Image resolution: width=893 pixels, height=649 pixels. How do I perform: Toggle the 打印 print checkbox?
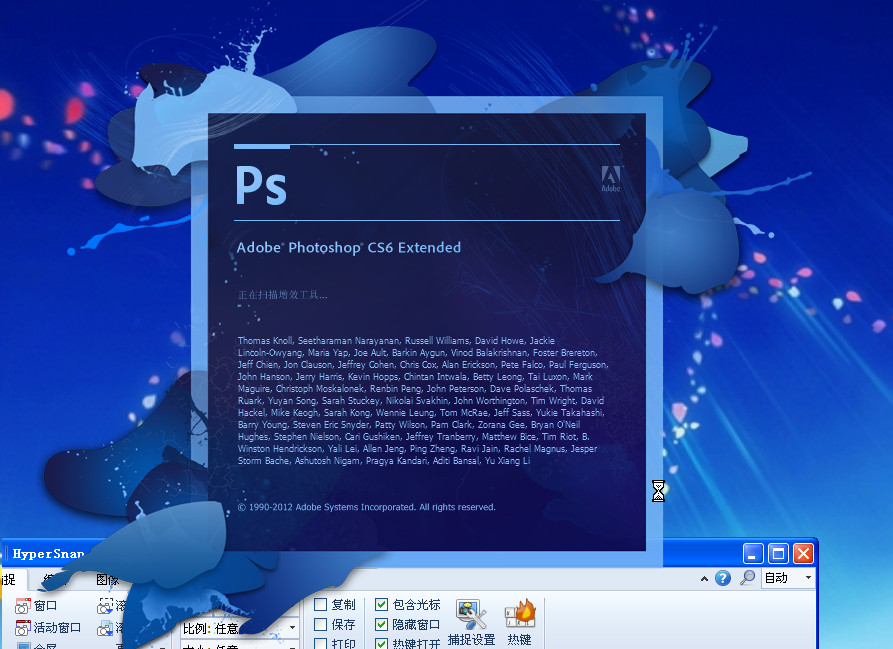321,644
